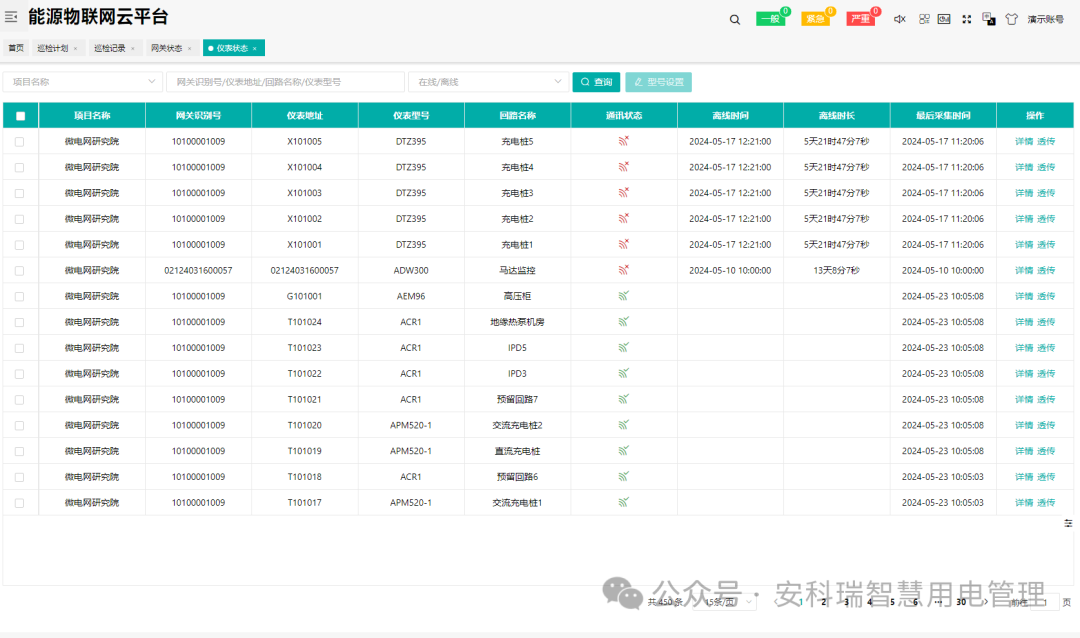This screenshot has width=1080, height=638.
Task: Click the online signal icon for 交流充电桩1
Action: point(623,502)
